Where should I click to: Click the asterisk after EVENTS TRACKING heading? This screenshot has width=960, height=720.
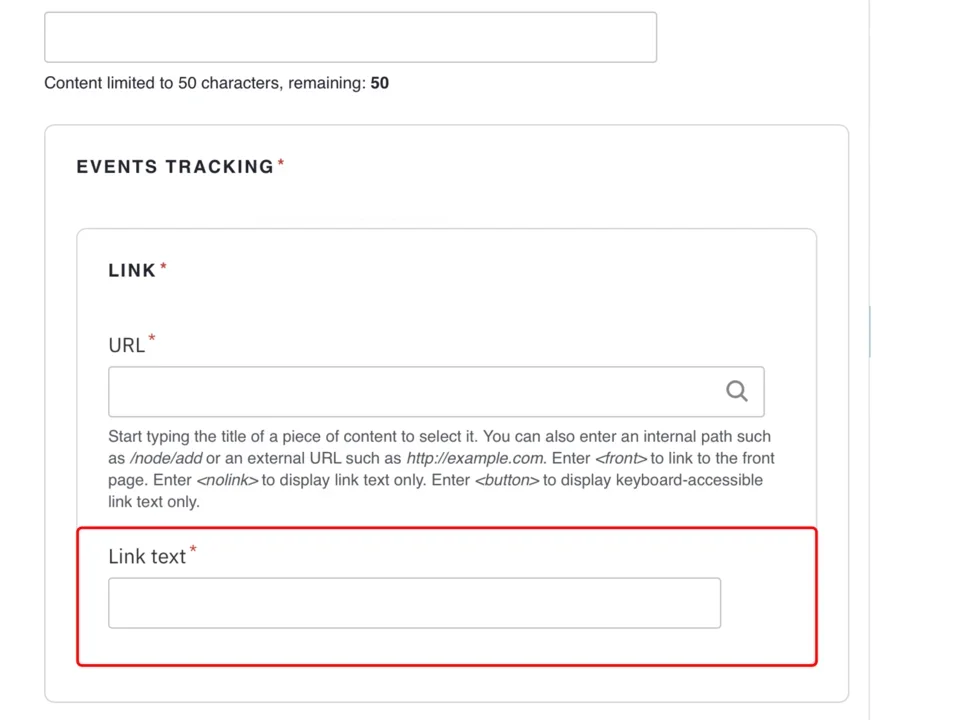click(281, 160)
